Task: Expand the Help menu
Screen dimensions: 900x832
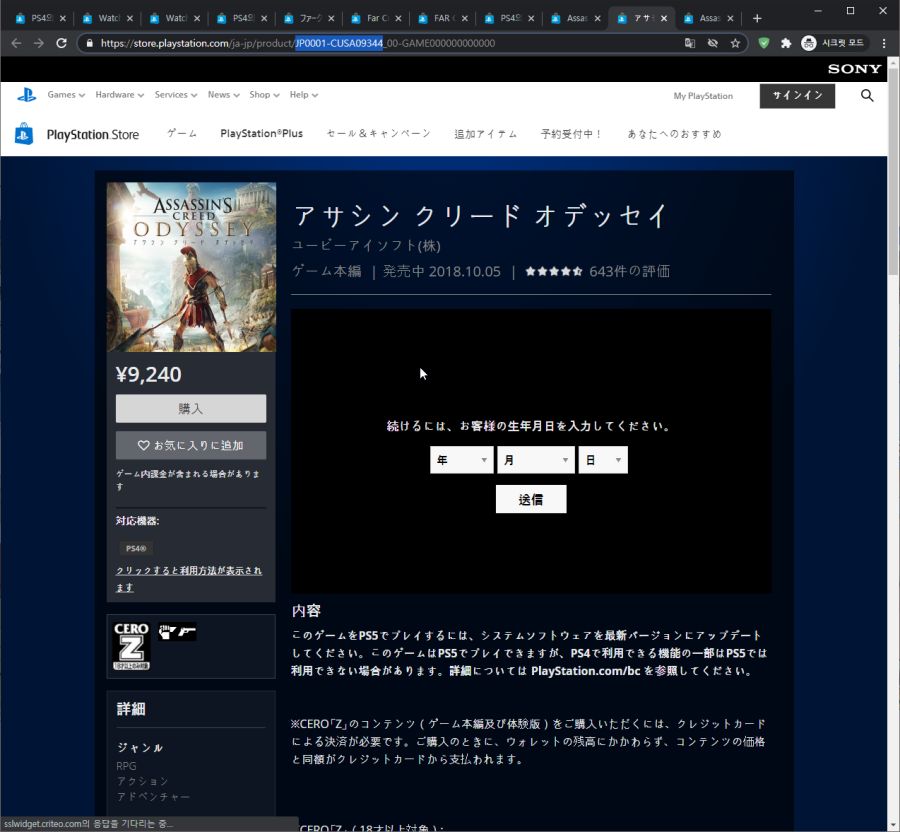Action: pyautogui.click(x=304, y=95)
